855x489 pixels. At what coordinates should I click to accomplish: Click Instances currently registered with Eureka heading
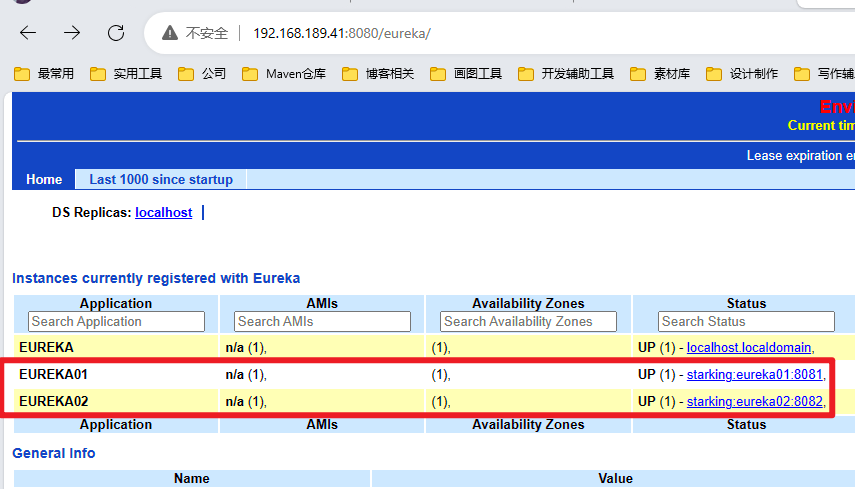[x=156, y=278]
